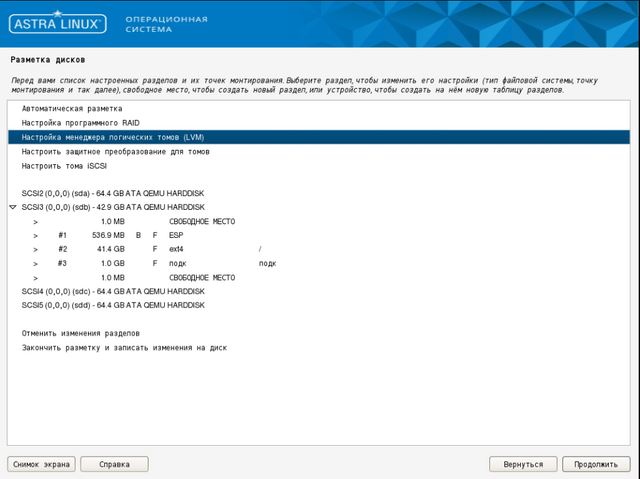
Task: Select SCSI5 (sdd) 64.4 GB disk
Action: click(x=112, y=305)
